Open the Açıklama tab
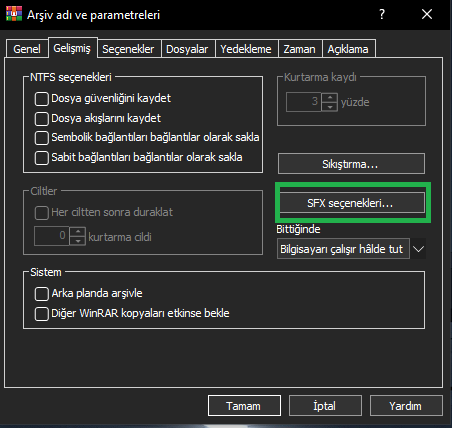Image resolution: width=452 pixels, height=428 pixels. coord(348,49)
